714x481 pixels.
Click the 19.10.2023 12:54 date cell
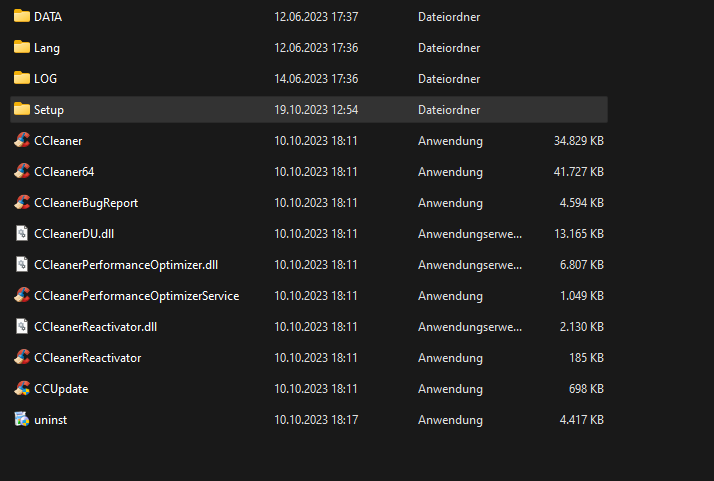(x=316, y=110)
